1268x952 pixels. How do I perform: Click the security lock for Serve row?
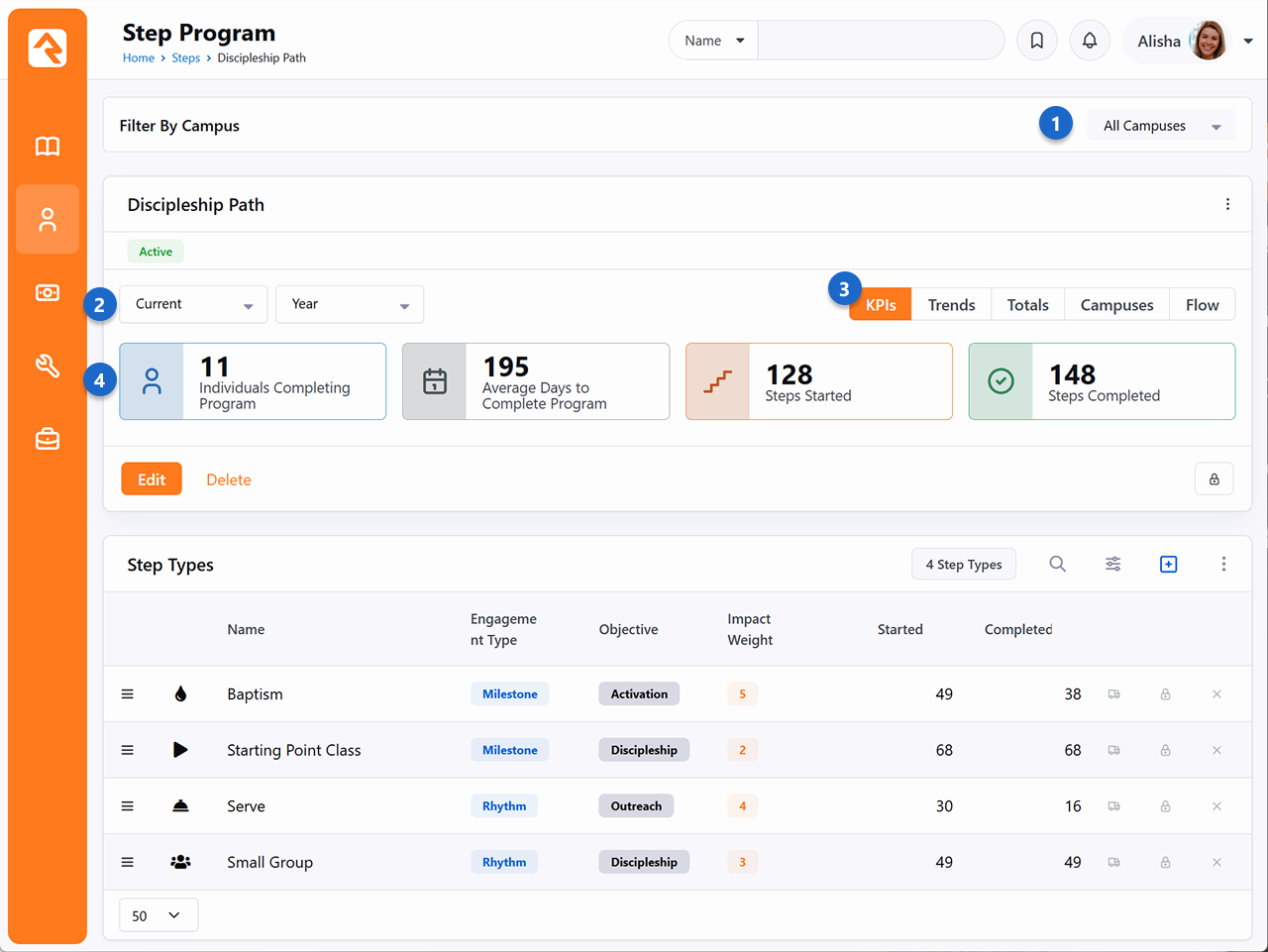pyautogui.click(x=1166, y=806)
